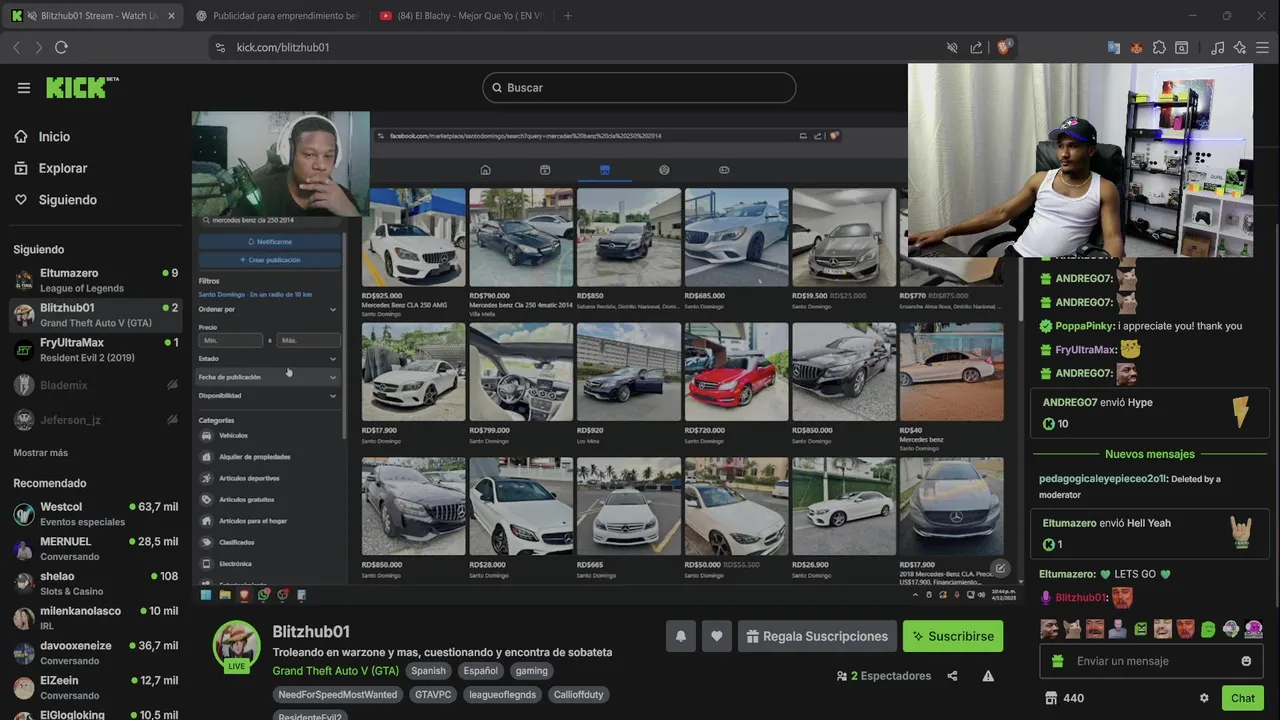Select FryUltraMax in the followed list
The image size is (1280, 720).
click(95, 350)
